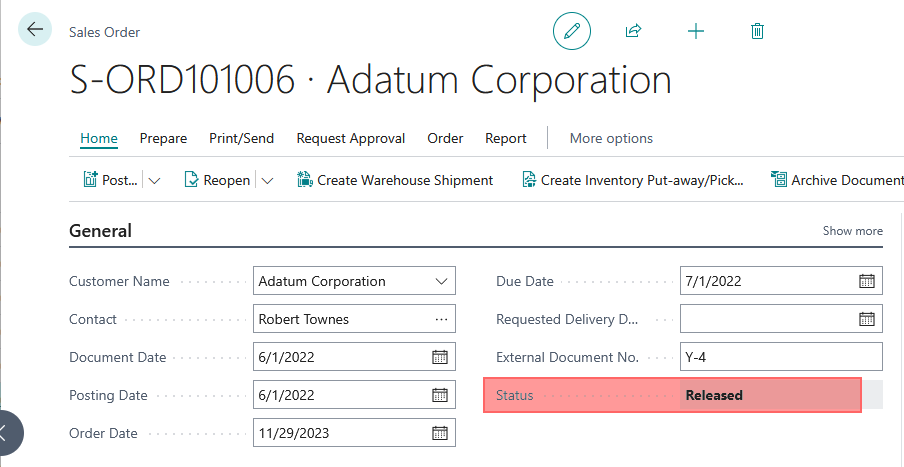Open Contact lookup ellipsis
This screenshot has height=467, width=904.
point(442,319)
